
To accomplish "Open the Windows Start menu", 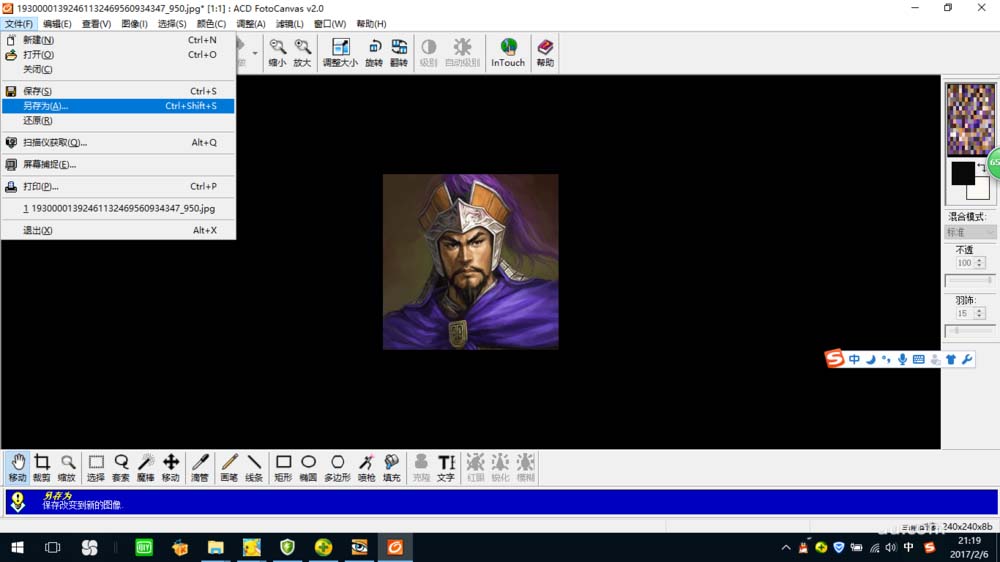I will 17,547.
